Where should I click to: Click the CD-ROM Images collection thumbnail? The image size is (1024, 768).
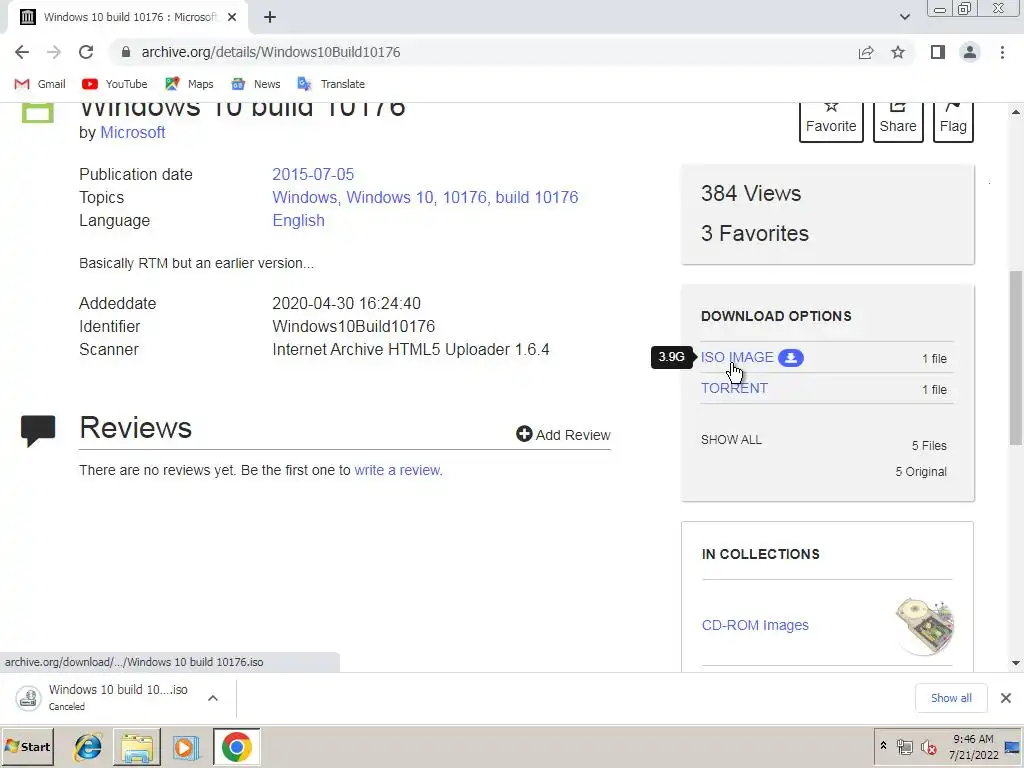[925, 626]
